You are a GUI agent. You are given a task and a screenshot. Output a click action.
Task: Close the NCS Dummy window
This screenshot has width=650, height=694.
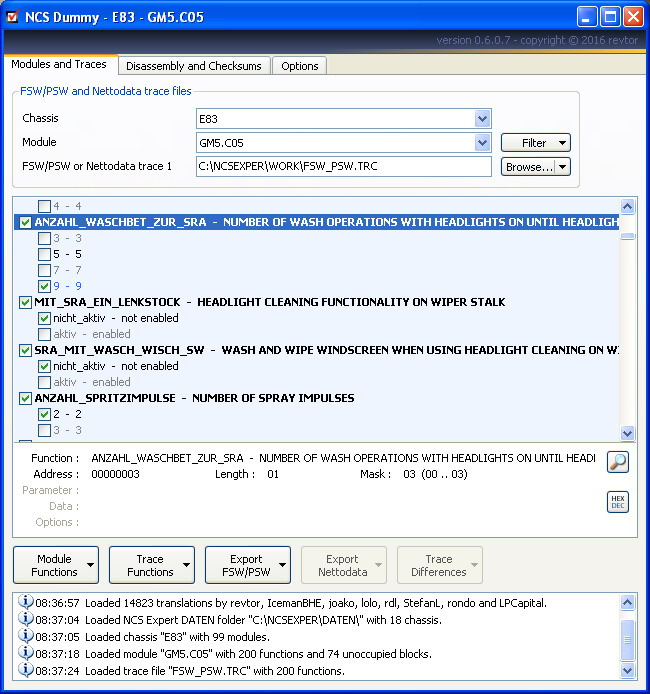point(634,17)
